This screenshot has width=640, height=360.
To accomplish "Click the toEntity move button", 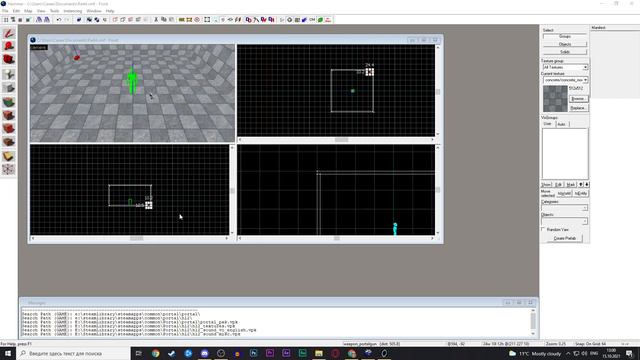I will pyautogui.click(x=581, y=193).
